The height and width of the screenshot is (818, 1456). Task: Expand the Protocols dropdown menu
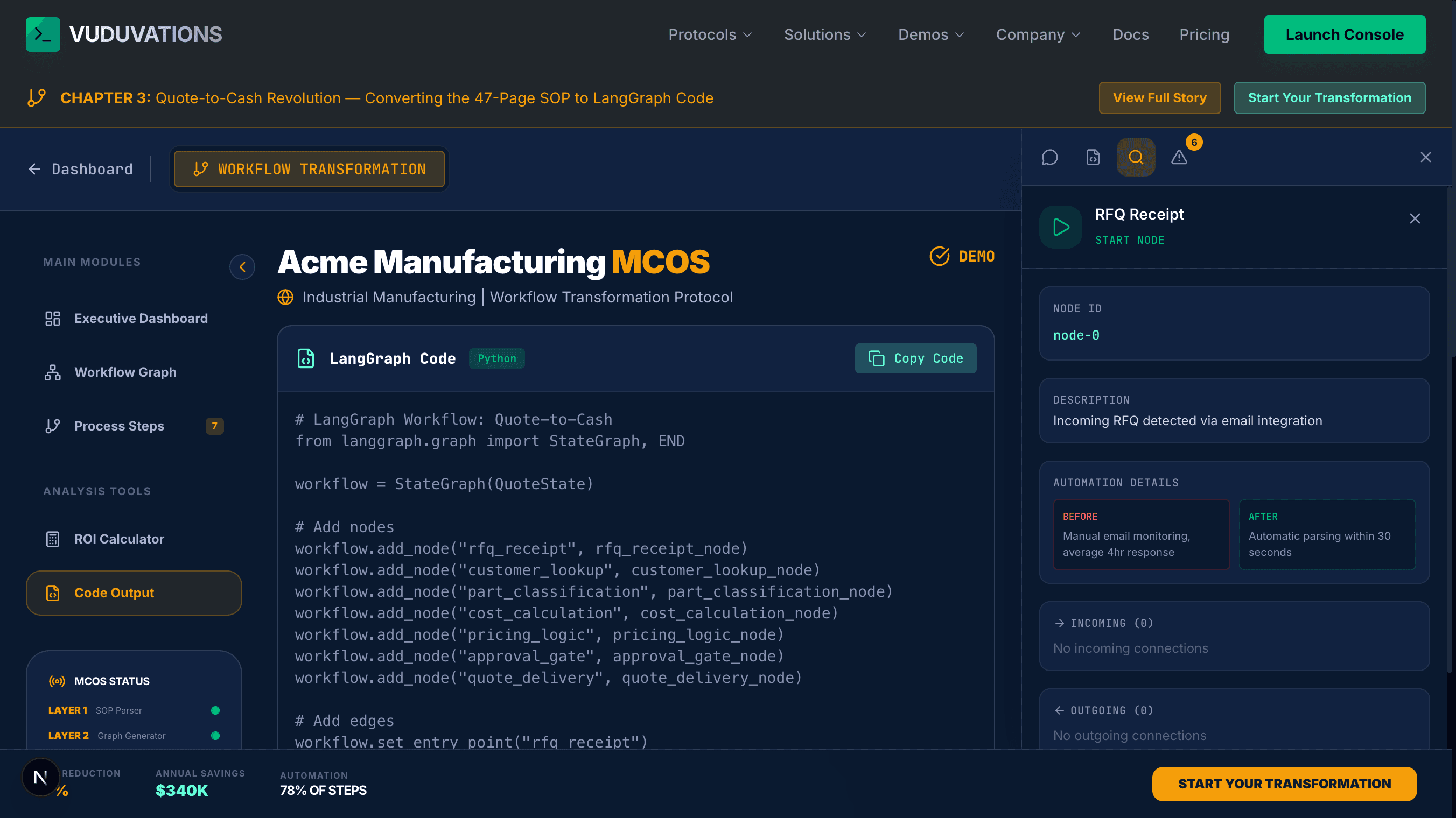point(710,34)
